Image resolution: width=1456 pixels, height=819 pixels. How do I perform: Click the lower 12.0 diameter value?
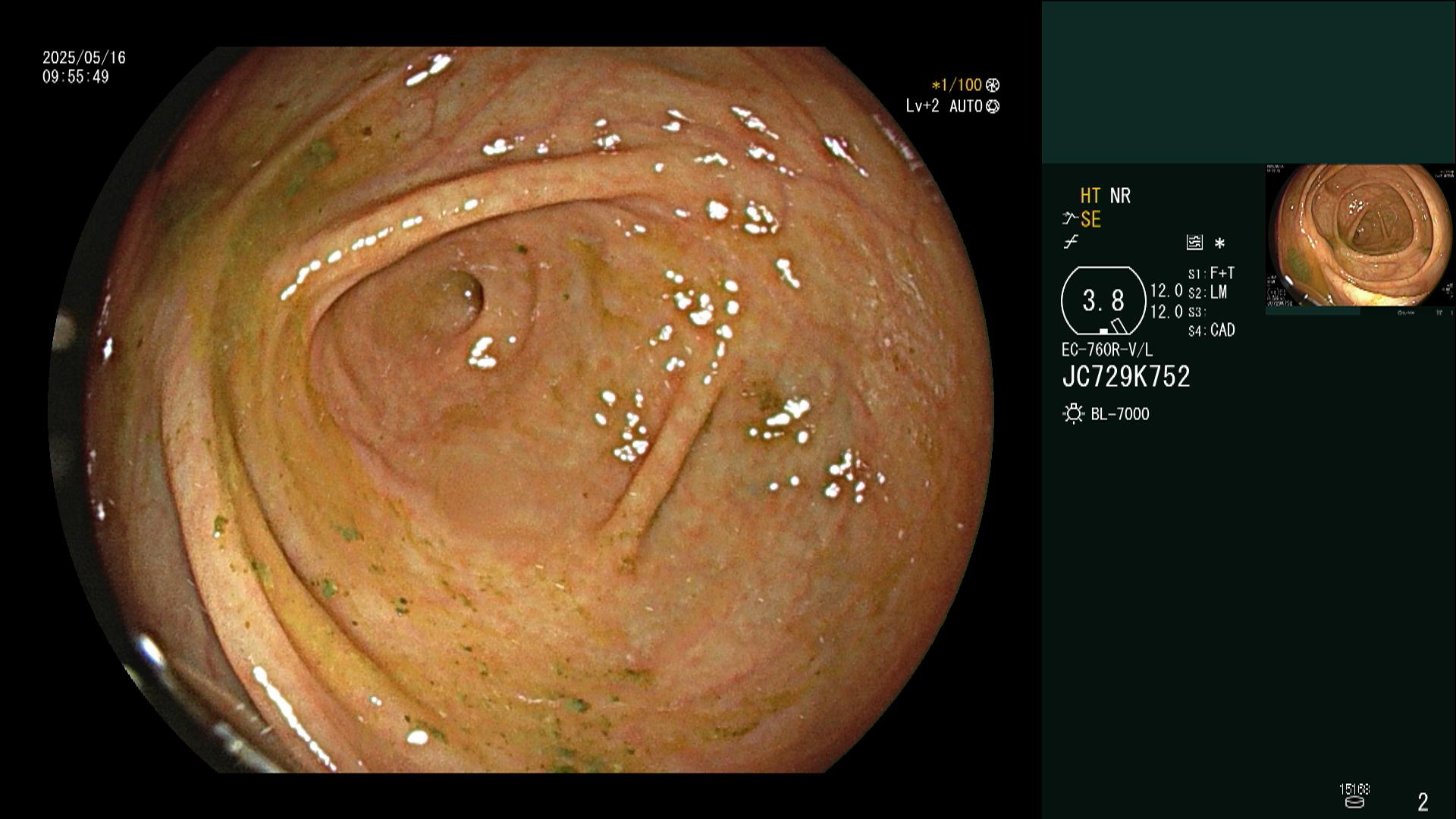1166,312
